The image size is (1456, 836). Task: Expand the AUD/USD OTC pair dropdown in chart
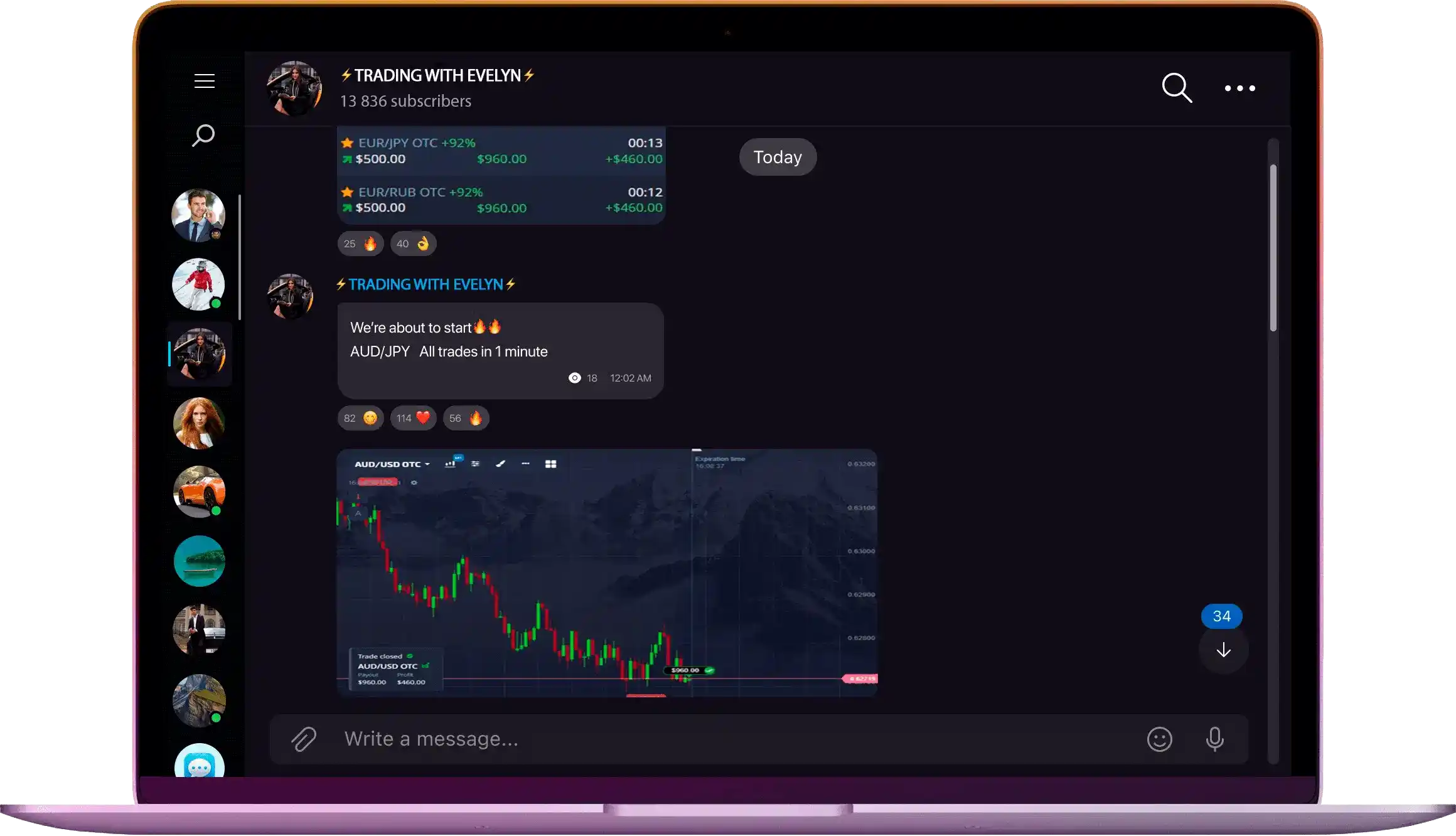(x=392, y=464)
